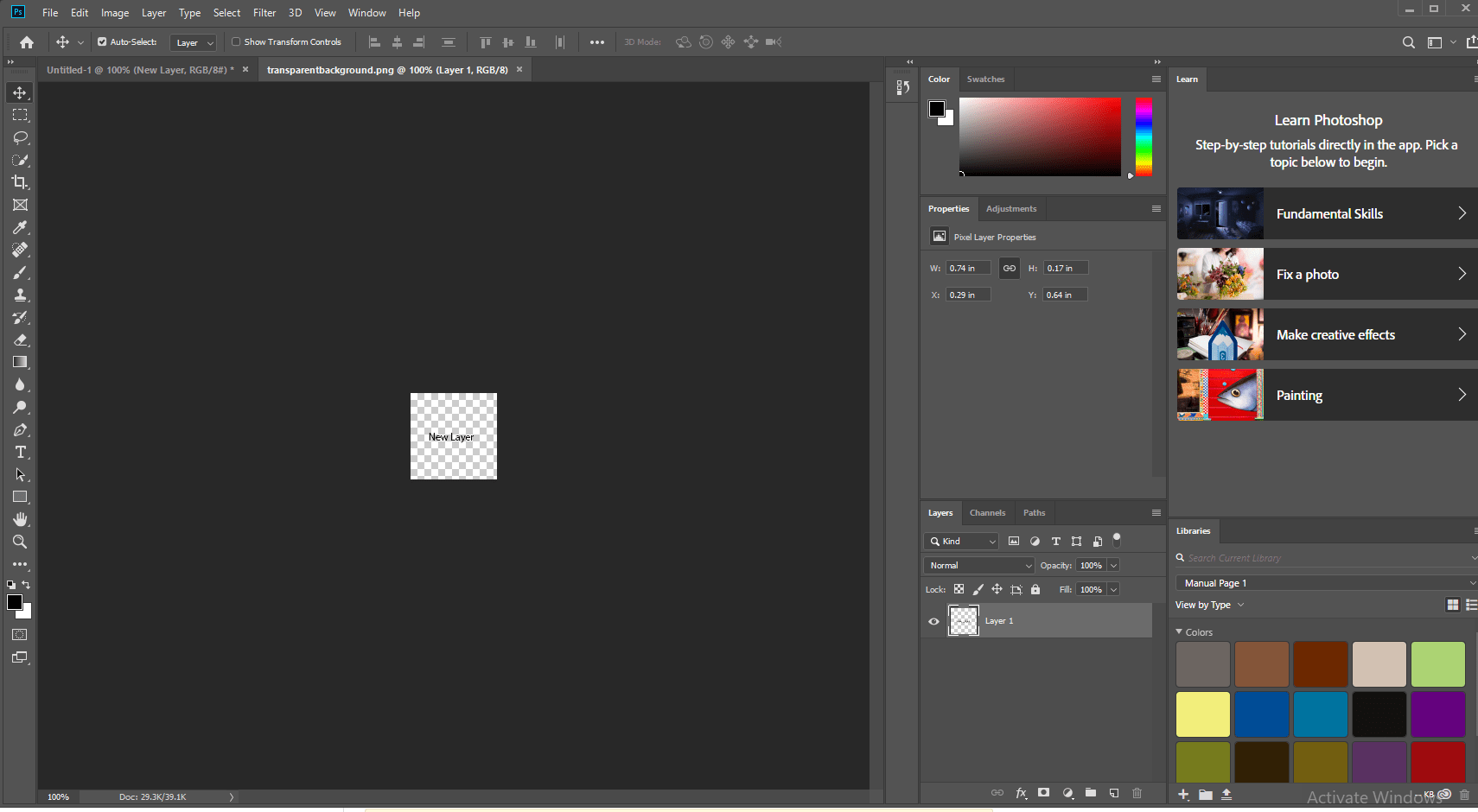Create new fill or adjustment layer
The image size is (1478, 812).
(1068, 793)
